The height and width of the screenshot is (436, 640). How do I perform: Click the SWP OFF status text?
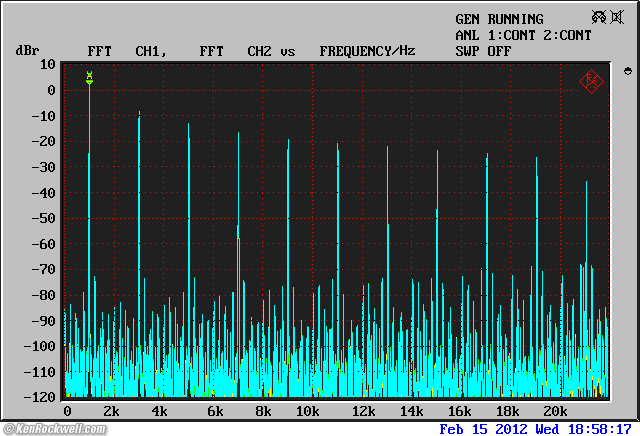pyautogui.click(x=483, y=51)
